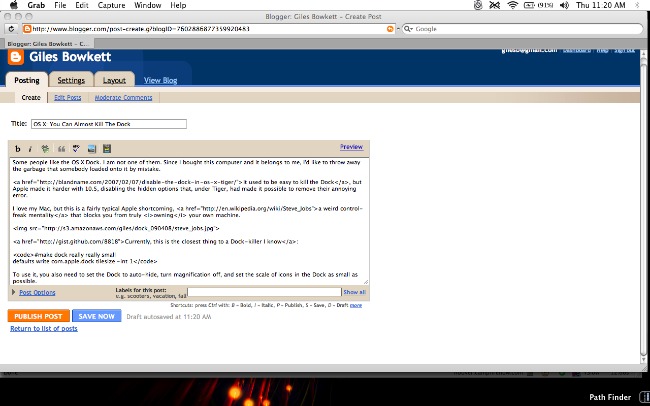
Task: Open the Capture menu
Action: (x=112, y=5)
